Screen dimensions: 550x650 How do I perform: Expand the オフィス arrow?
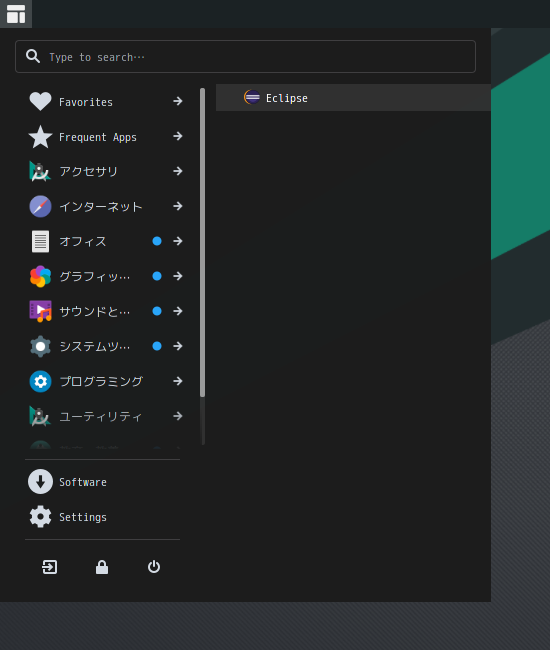(178, 241)
